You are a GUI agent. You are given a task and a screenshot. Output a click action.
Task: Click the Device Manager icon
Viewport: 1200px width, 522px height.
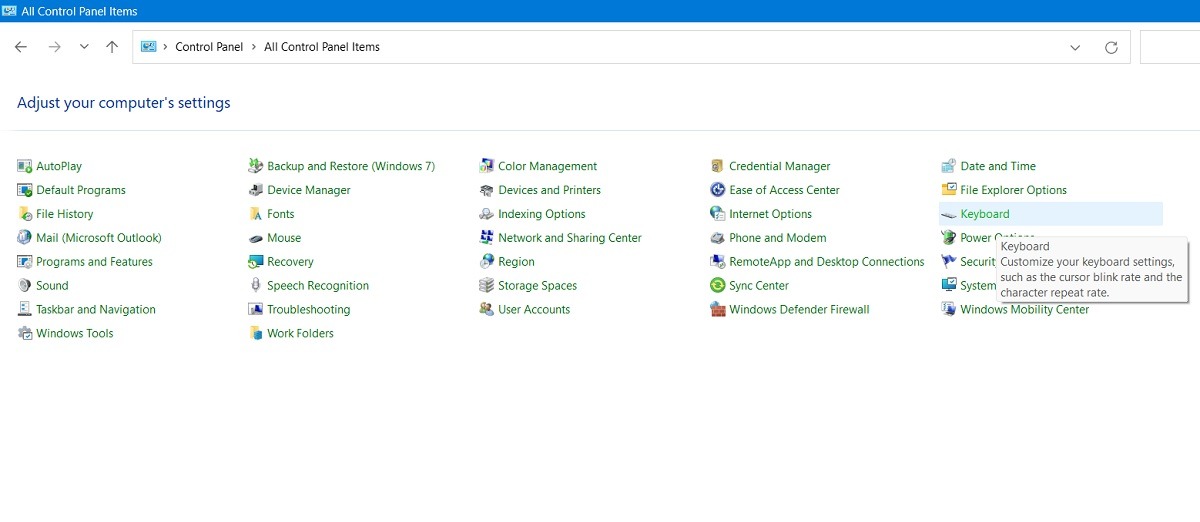[x=256, y=190]
